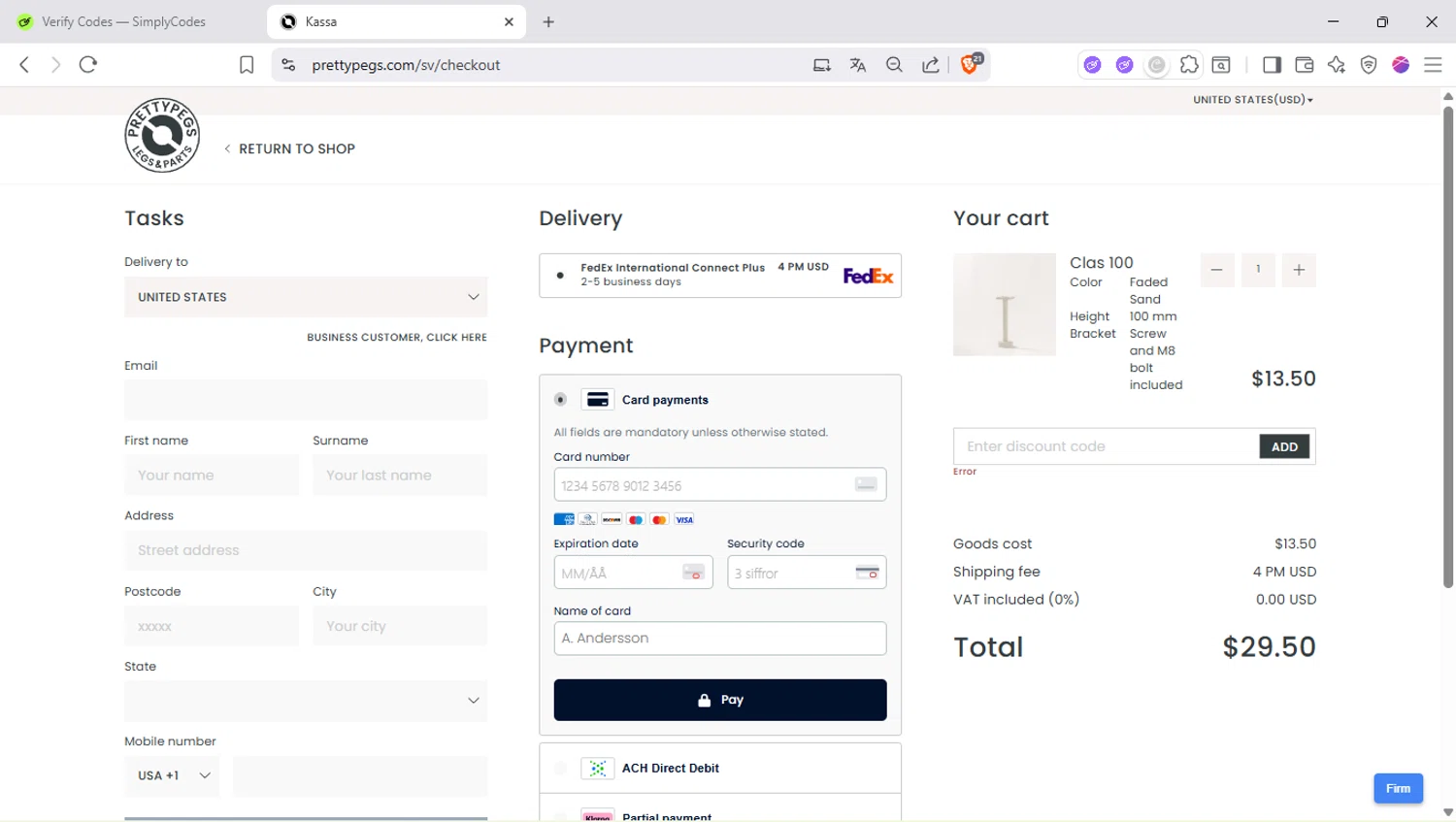The image size is (1456, 822).
Task: Open the extensions puzzle icon
Action: pos(1189,65)
